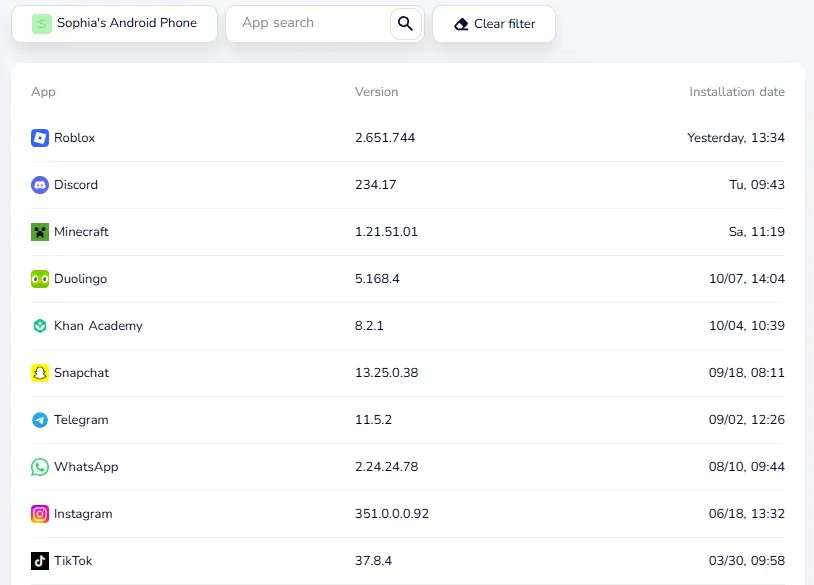Click Roblox version 2.651.744

[385, 138]
